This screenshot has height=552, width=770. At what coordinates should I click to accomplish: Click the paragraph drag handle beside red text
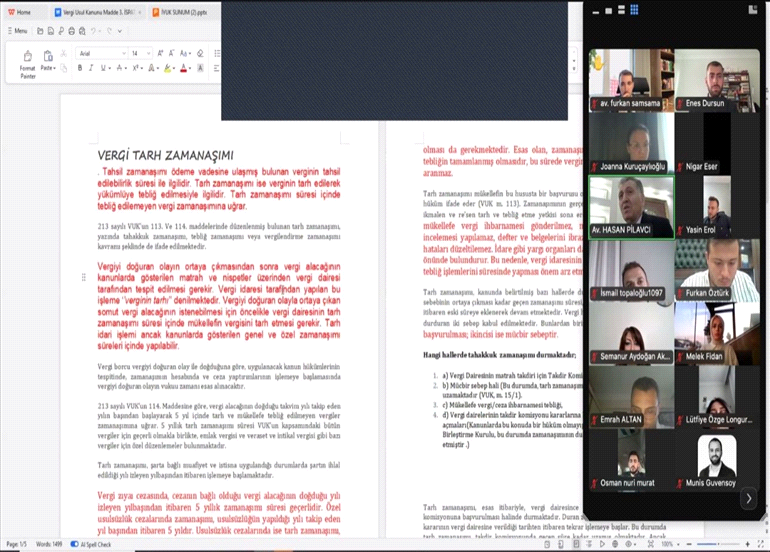[x=83, y=277]
